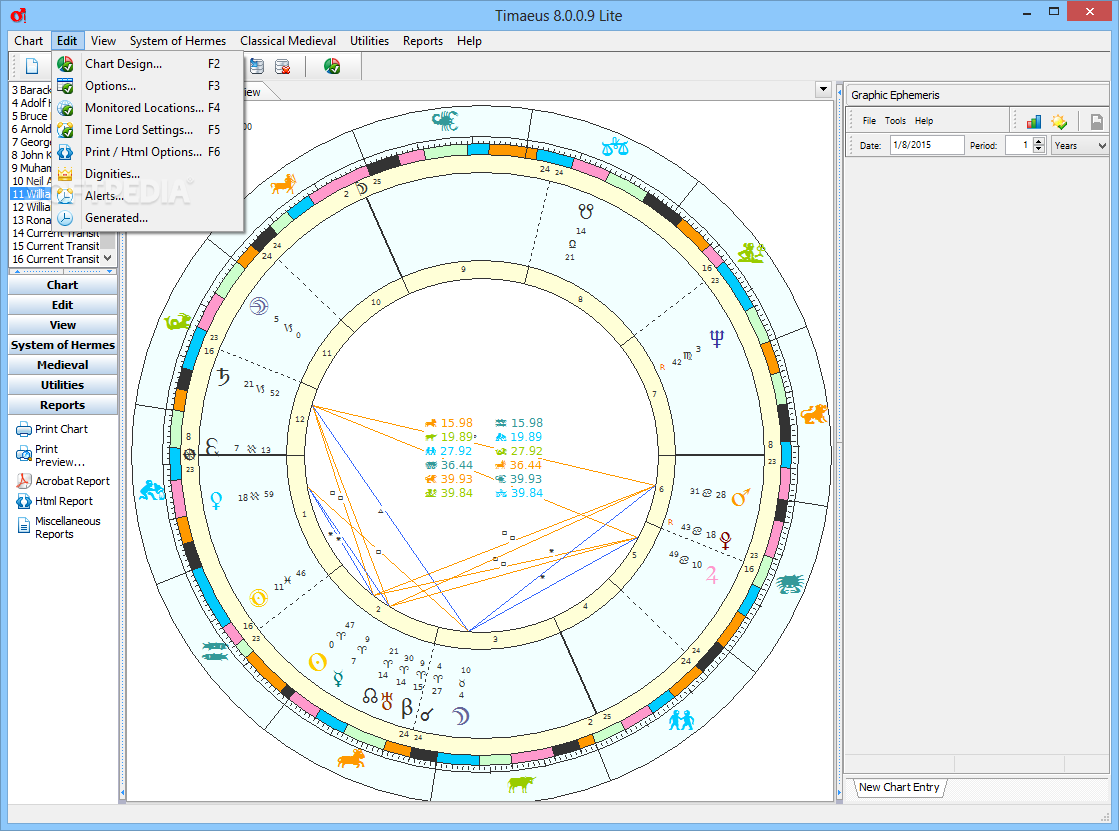1119x831 pixels.
Task: Click the Miscellaneous Reports document icon
Action: coord(24,526)
